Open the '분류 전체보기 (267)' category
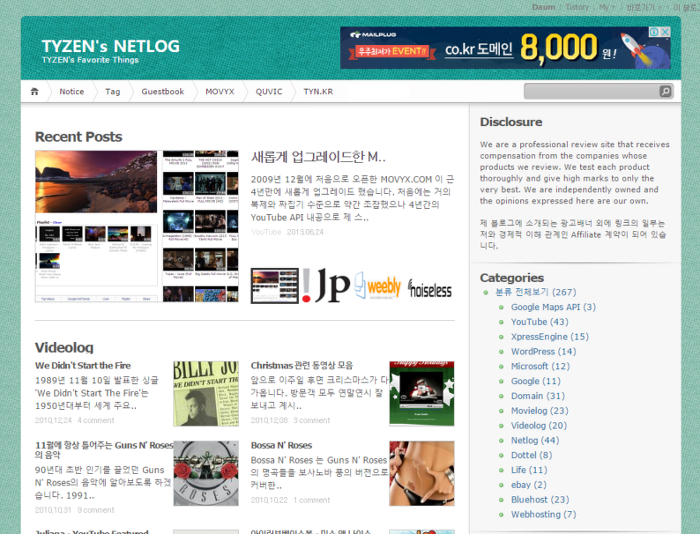This screenshot has width=700, height=534. [x=536, y=292]
